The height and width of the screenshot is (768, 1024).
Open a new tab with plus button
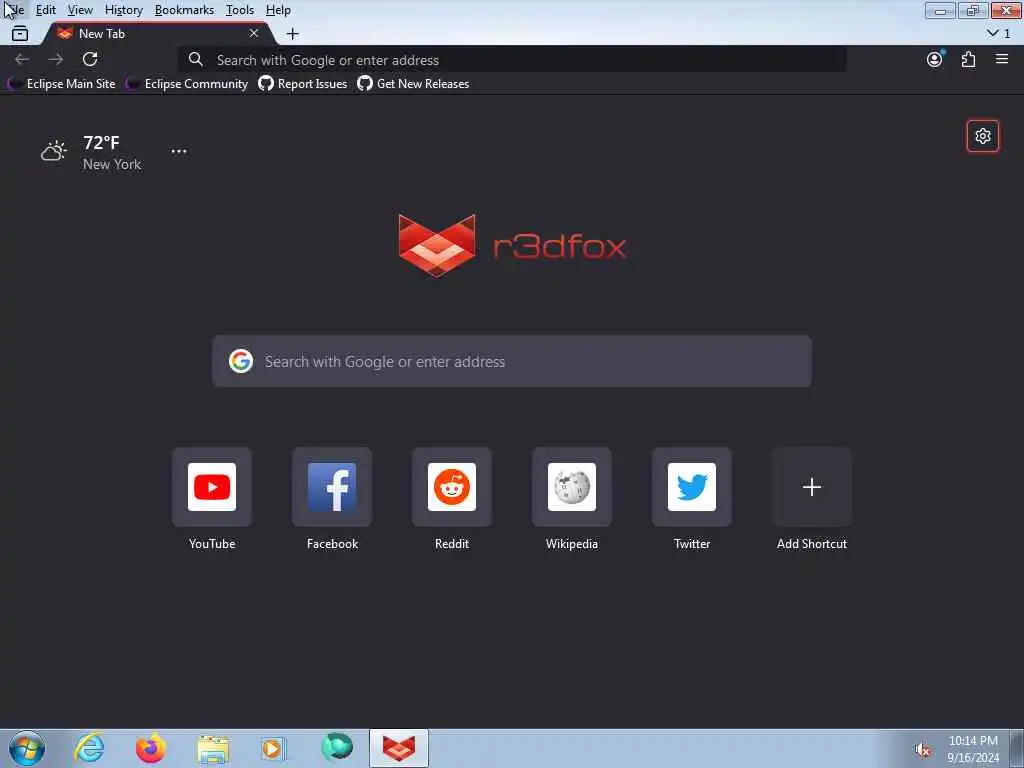[x=293, y=33]
